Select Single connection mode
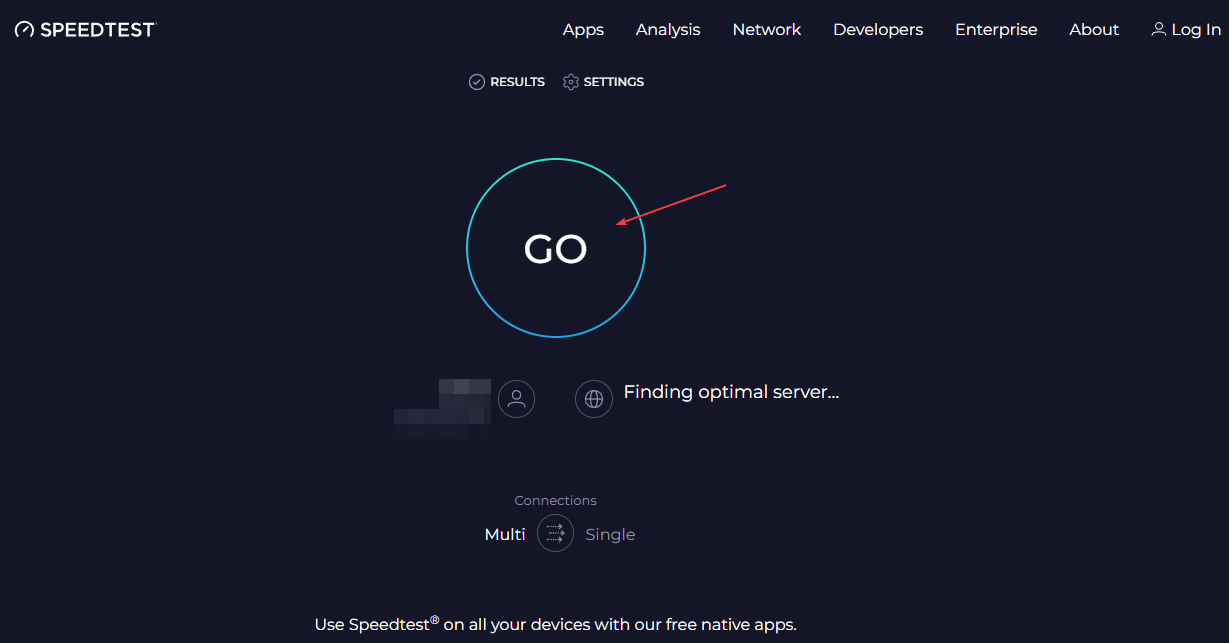 click(610, 535)
